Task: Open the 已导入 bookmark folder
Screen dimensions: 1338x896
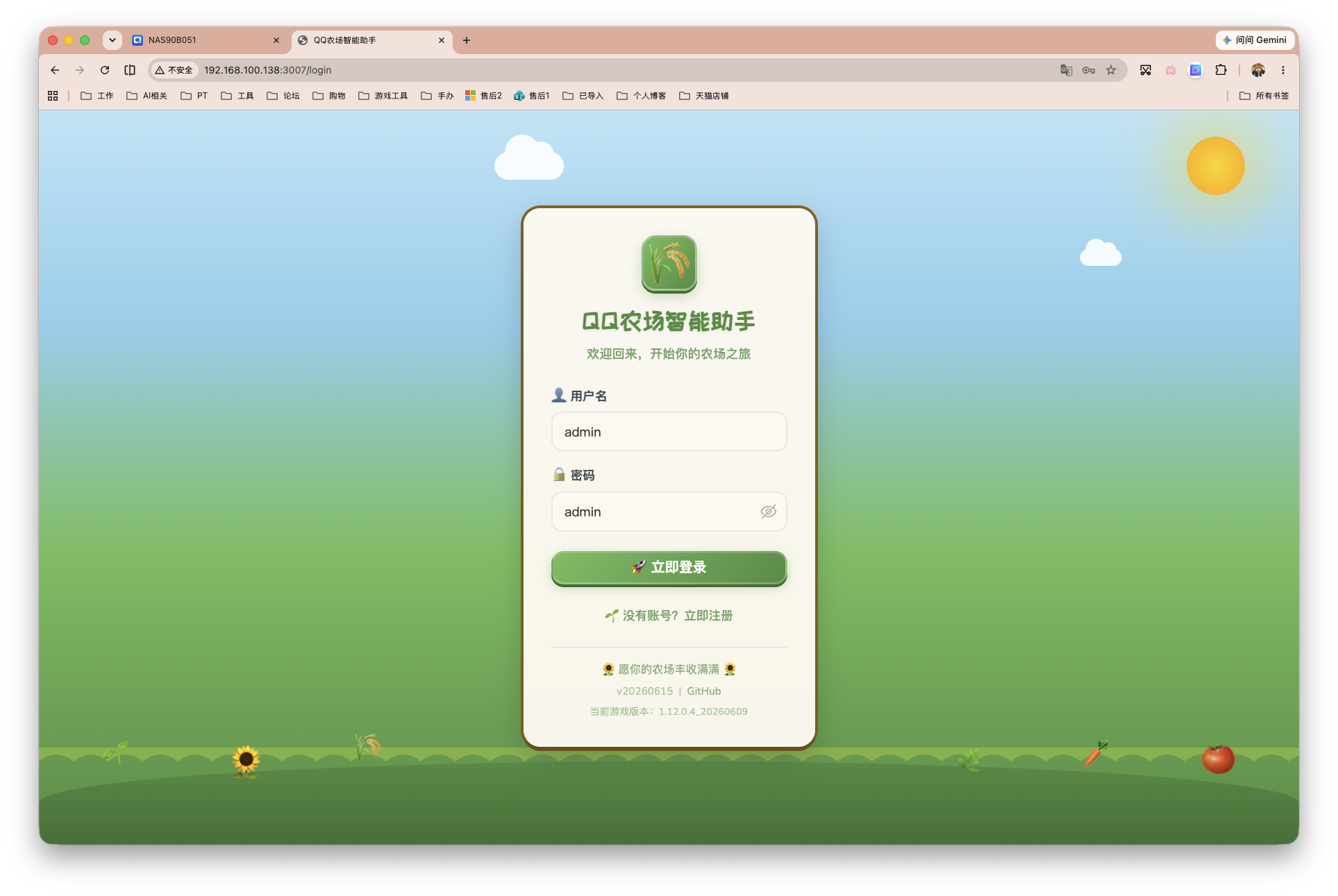Action: point(583,96)
